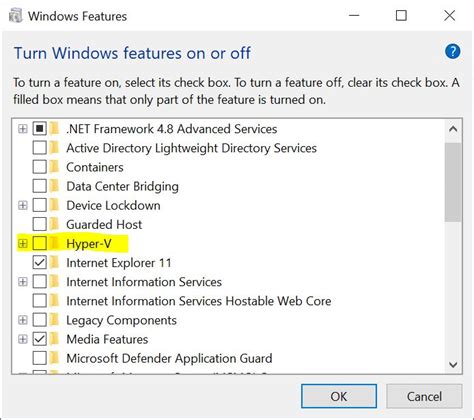Check the Containers checkbox

(x=40, y=167)
